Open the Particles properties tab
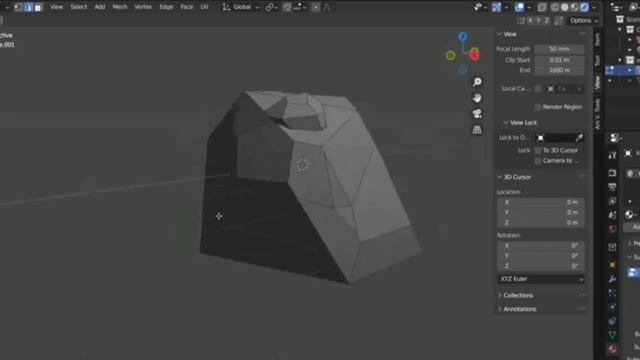The width and height of the screenshot is (640, 360). [x=612, y=293]
